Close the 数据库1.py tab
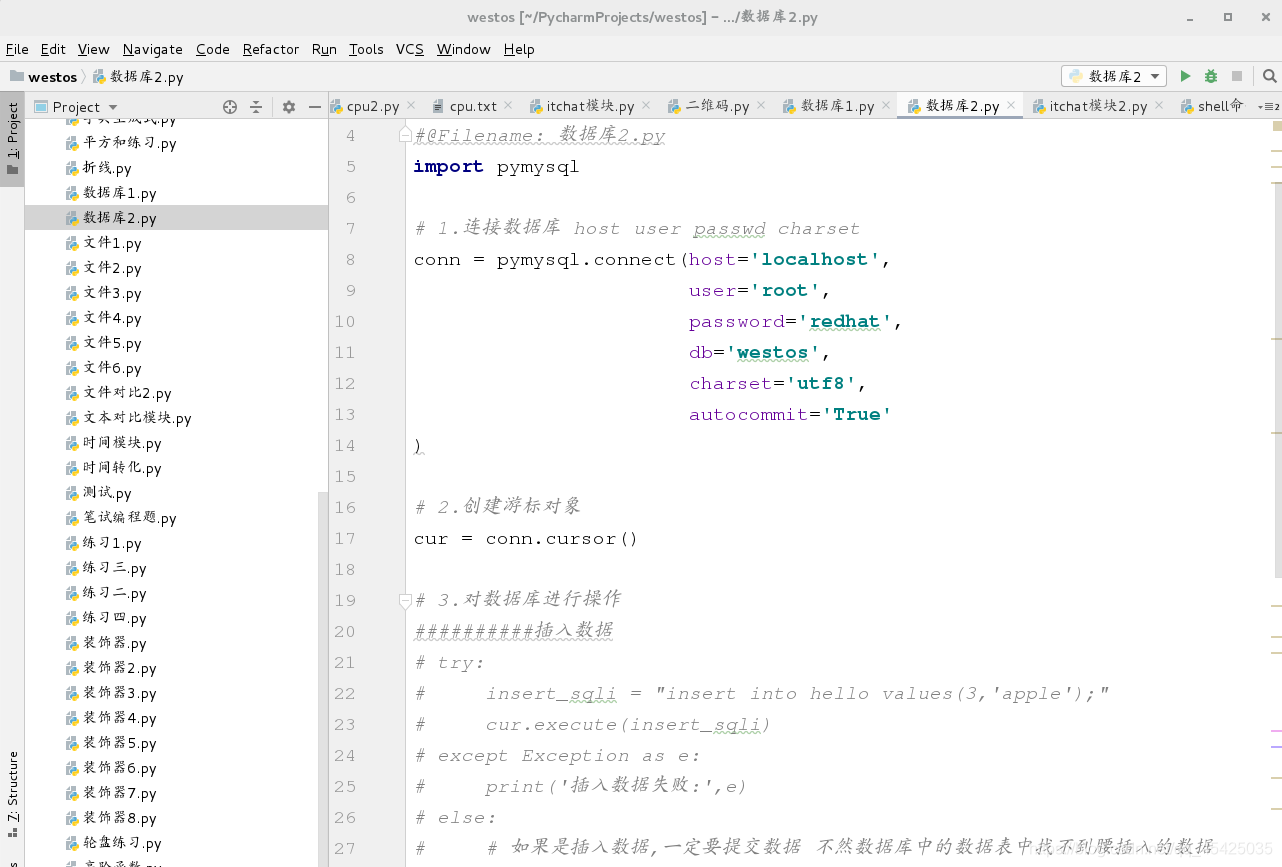The image size is (1282, 867). (886, 104)
